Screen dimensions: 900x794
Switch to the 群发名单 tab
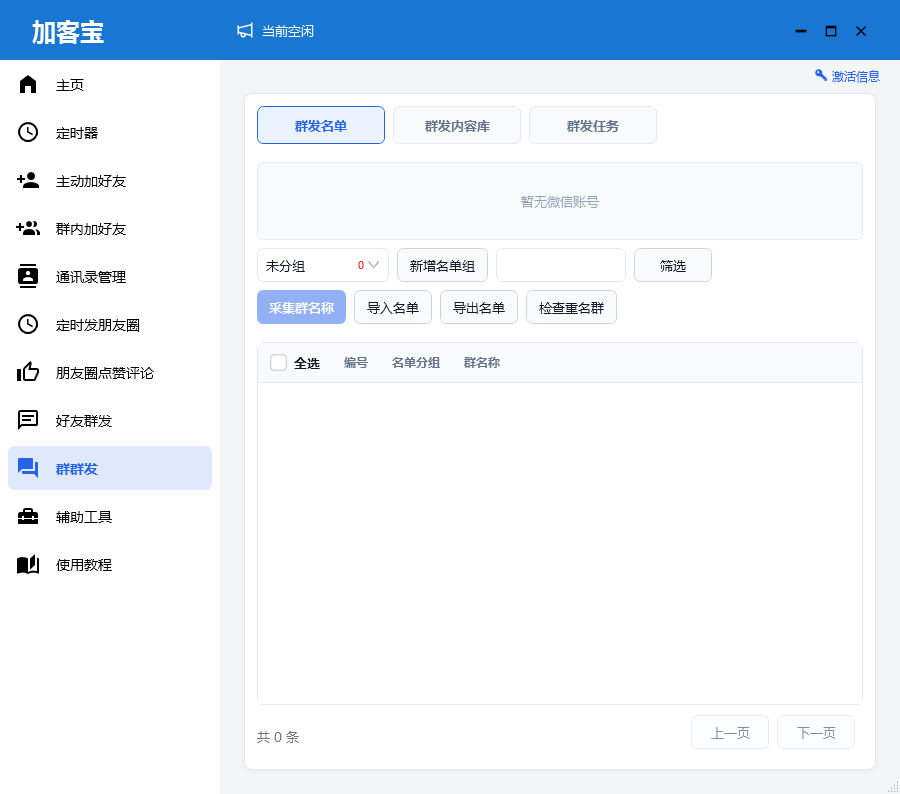[321, 125]
